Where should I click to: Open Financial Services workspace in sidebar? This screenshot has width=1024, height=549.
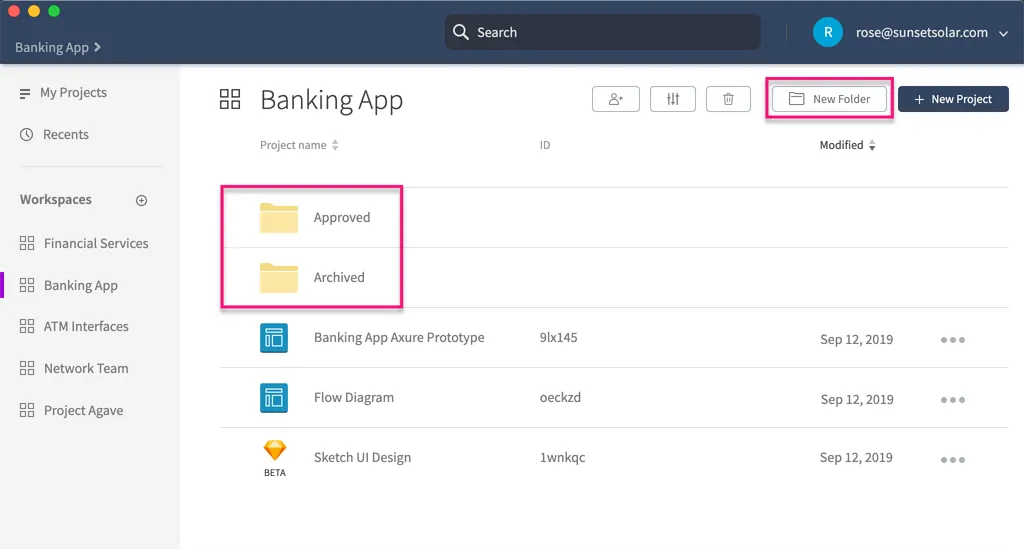(x=96, y=243)
